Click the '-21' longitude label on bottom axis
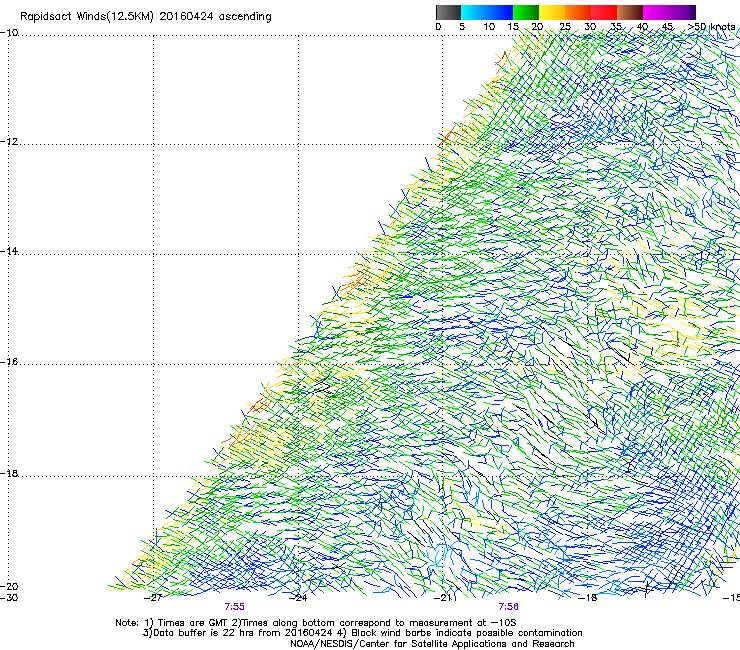 (443, 598)
